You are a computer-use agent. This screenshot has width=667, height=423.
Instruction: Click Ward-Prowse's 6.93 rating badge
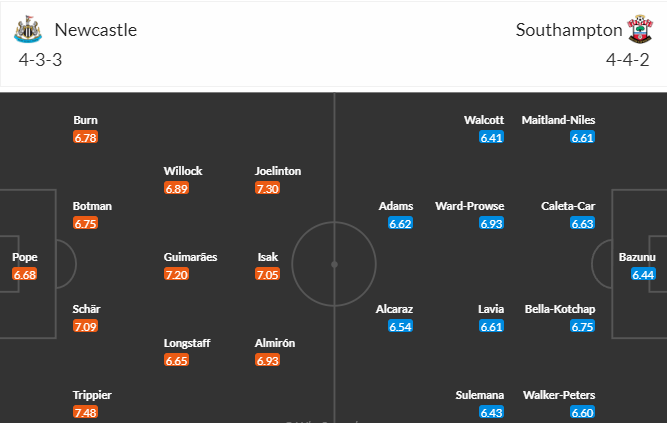coord(491,223)
